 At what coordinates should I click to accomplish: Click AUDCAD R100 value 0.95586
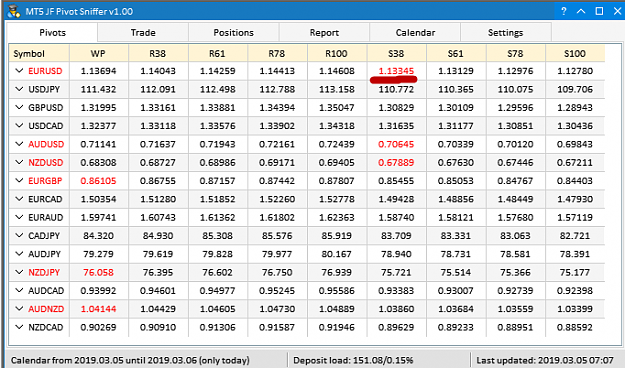[x=336, y=291]
